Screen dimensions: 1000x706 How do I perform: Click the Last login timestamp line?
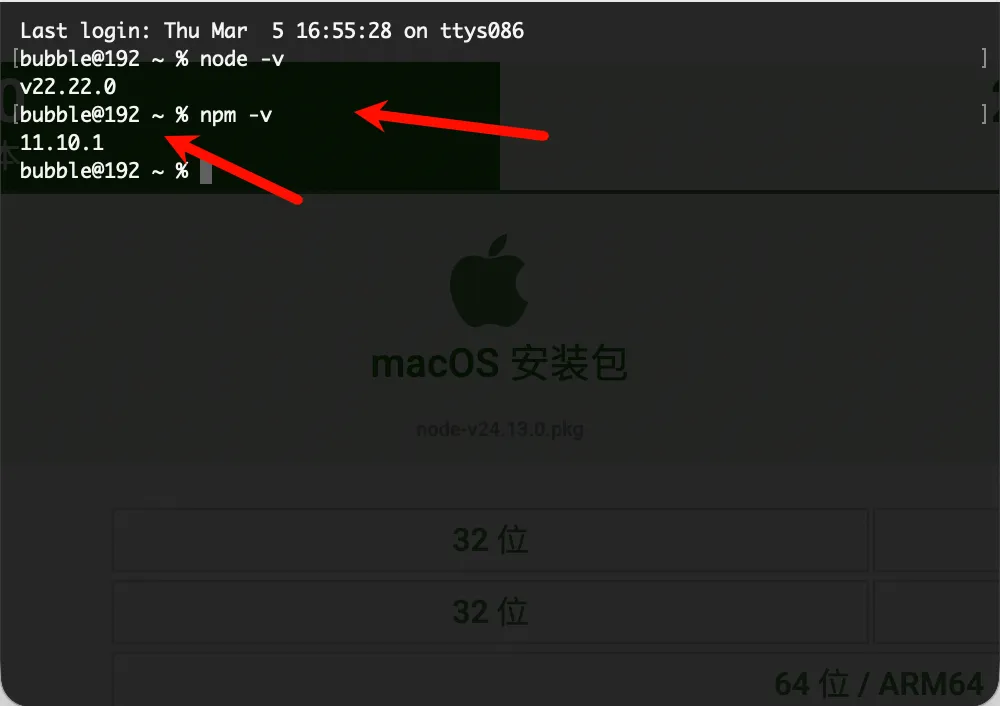[272, 31]
